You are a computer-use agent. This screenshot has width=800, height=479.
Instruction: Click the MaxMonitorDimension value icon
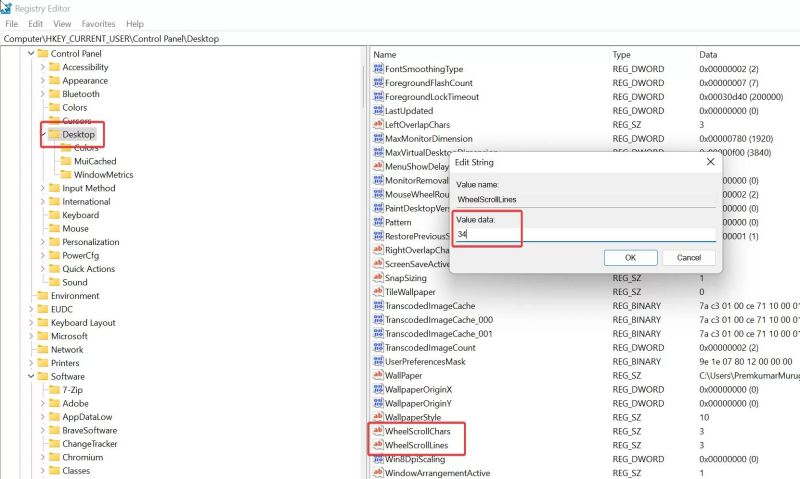[x=378, y=138]
